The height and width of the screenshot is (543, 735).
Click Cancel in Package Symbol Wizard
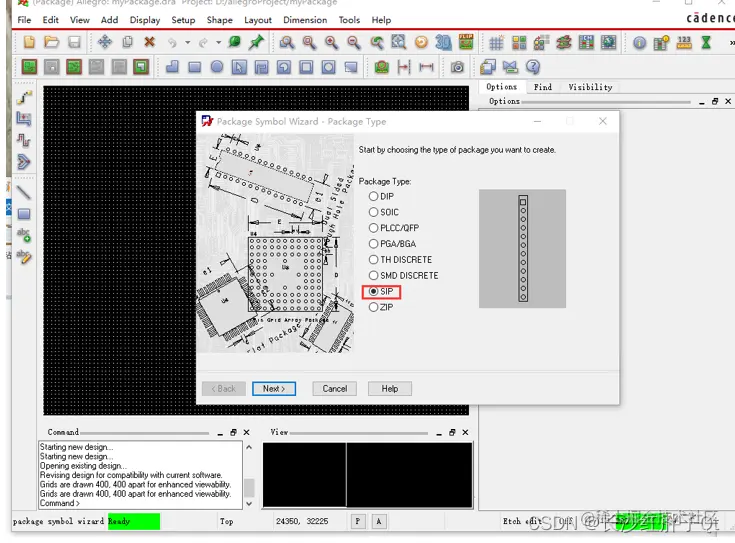pos(335,389)
